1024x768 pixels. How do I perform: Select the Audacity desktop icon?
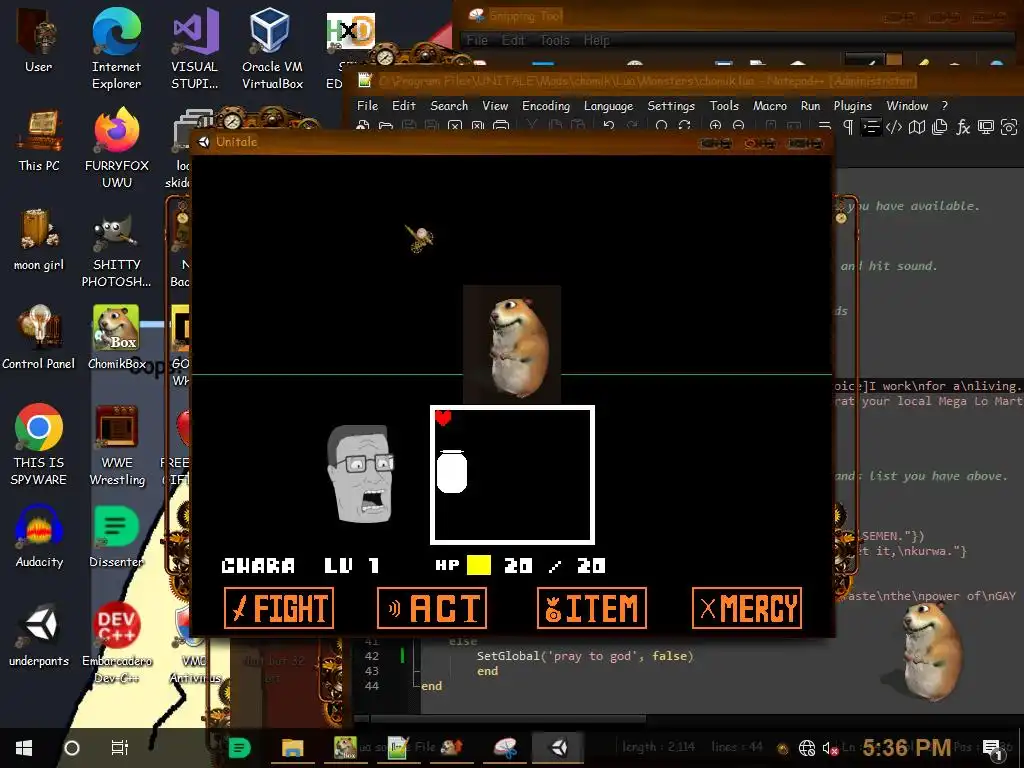click(x=39, y=536)
